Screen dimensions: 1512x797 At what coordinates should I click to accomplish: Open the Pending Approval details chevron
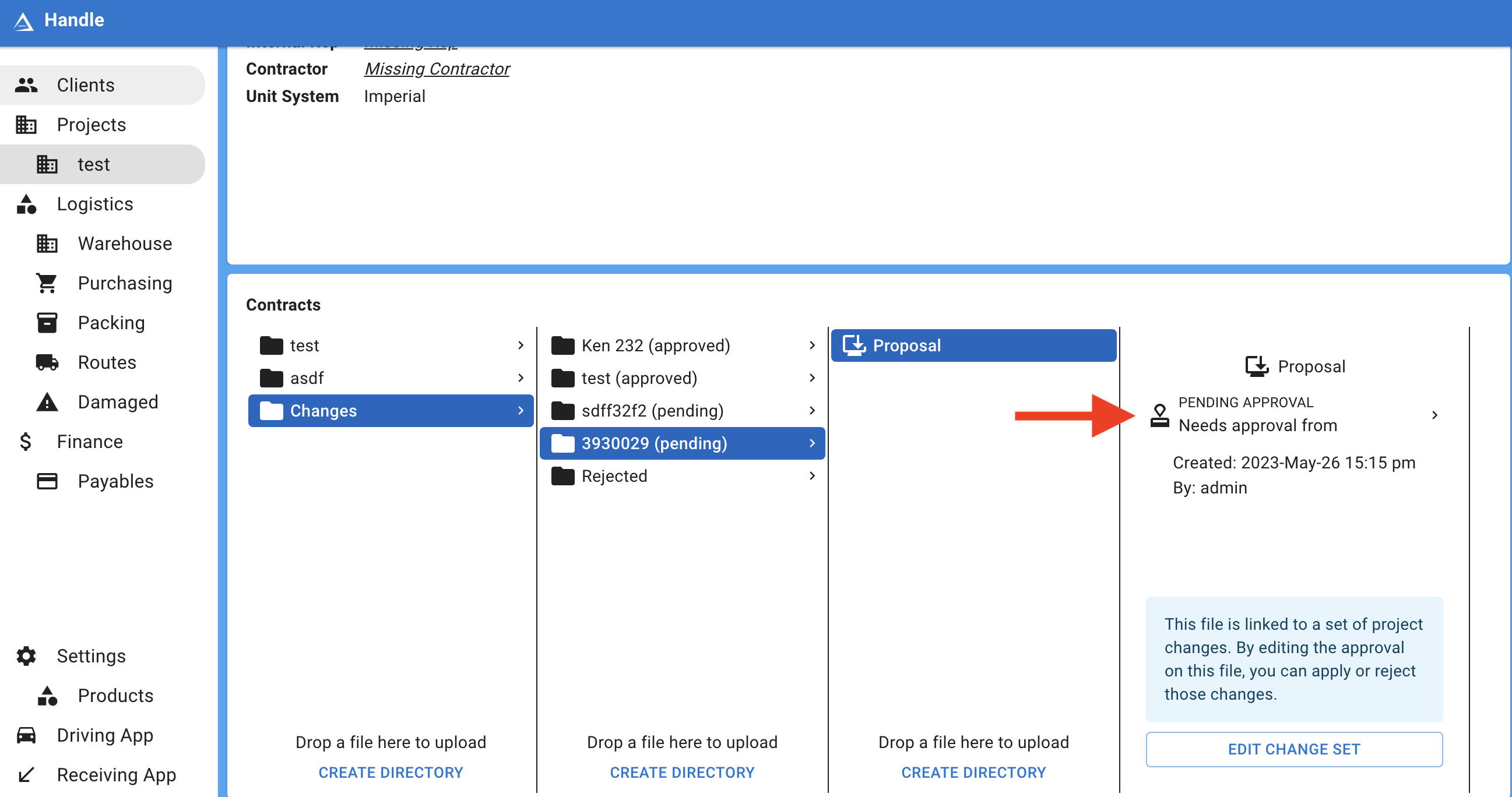tap(1434, 415)
